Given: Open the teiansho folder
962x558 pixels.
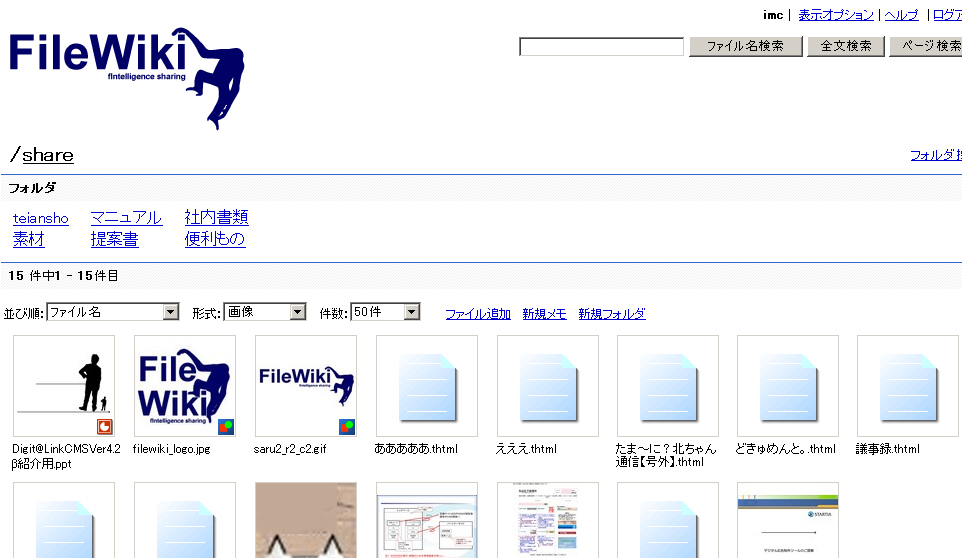Looking at the screenshot, I should point(40,218).
